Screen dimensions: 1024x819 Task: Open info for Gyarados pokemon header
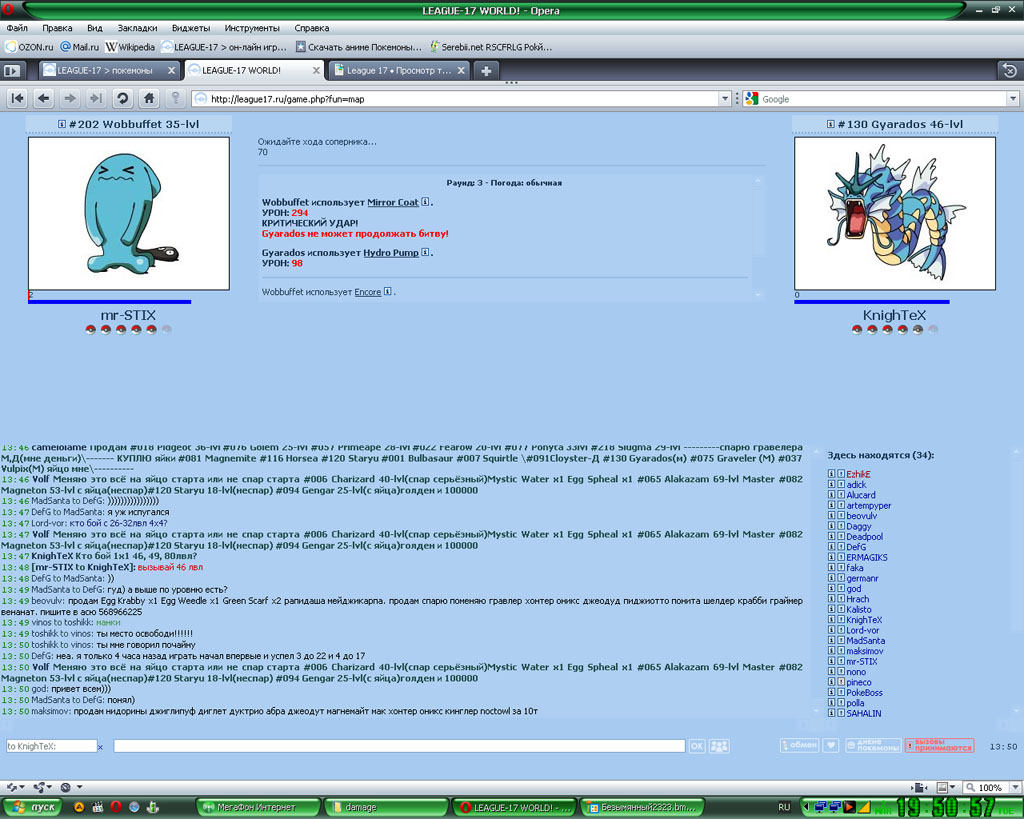[830, 124]
